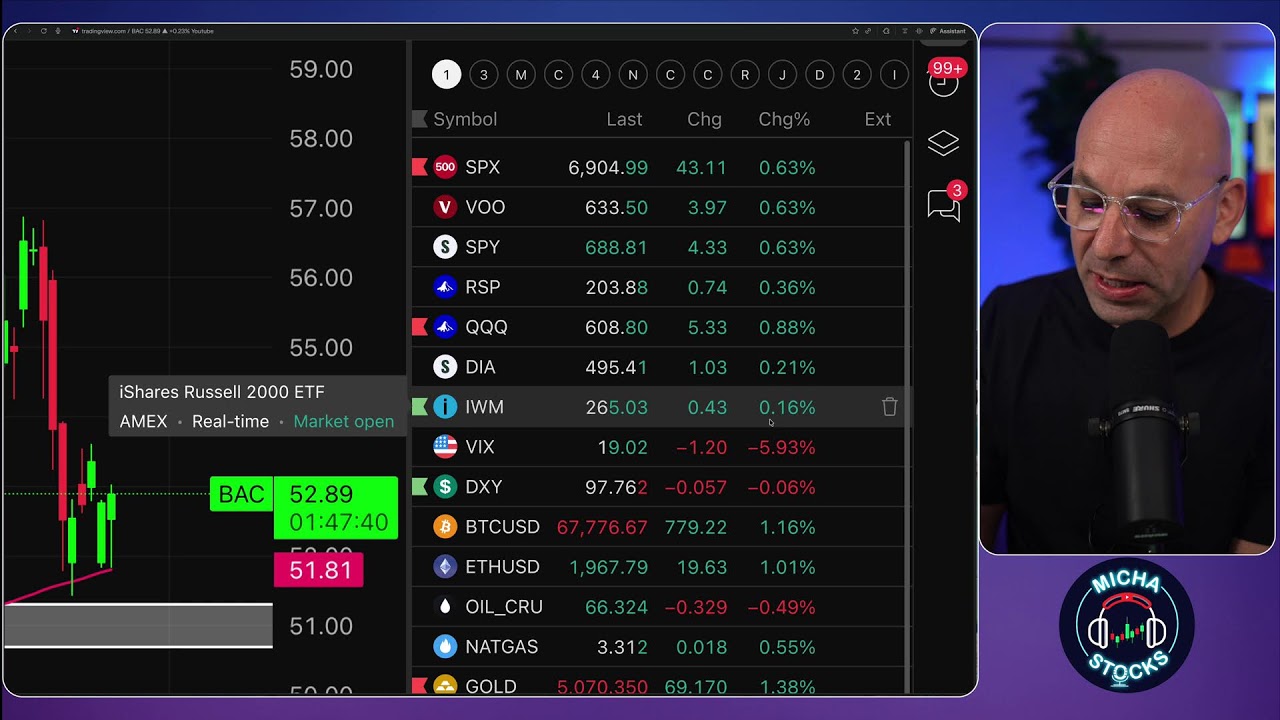Viewport: 1280px width, 720px height.
Task: Click the IWM iShares logo icon
Action: click(445, 407)
